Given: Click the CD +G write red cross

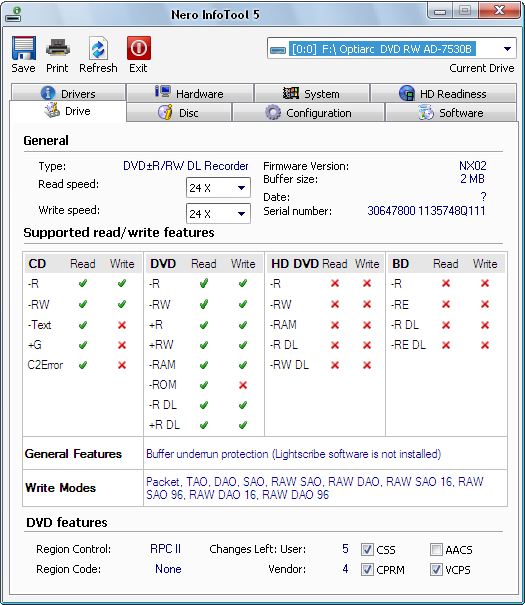Looking at the screenshot, I should click(x=122, y=345).
